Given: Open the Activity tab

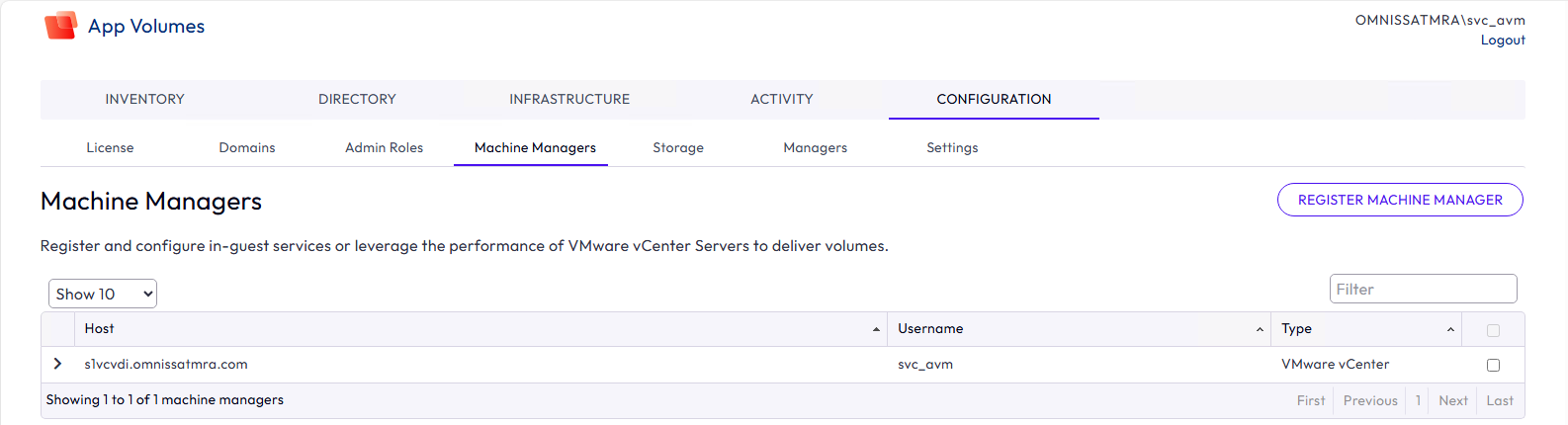Looking at the screenshot, I should 781,99.
